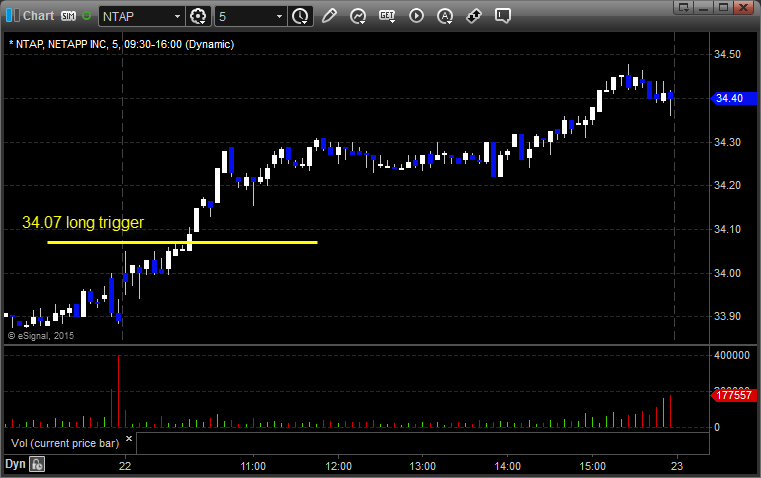Click the 34.50 price axis label
761x478 pixels.
point(728,54)
